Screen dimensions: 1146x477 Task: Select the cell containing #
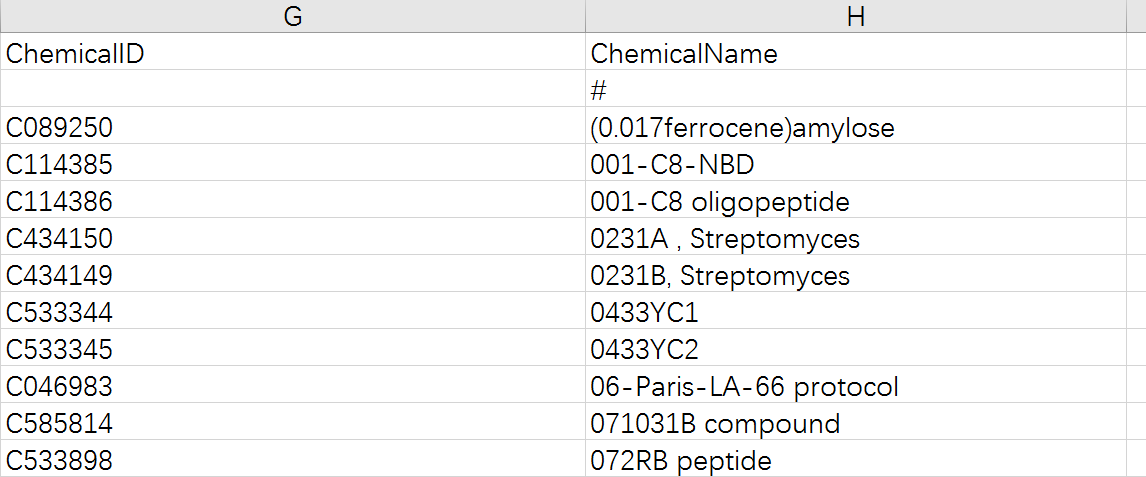coord(855,89)
